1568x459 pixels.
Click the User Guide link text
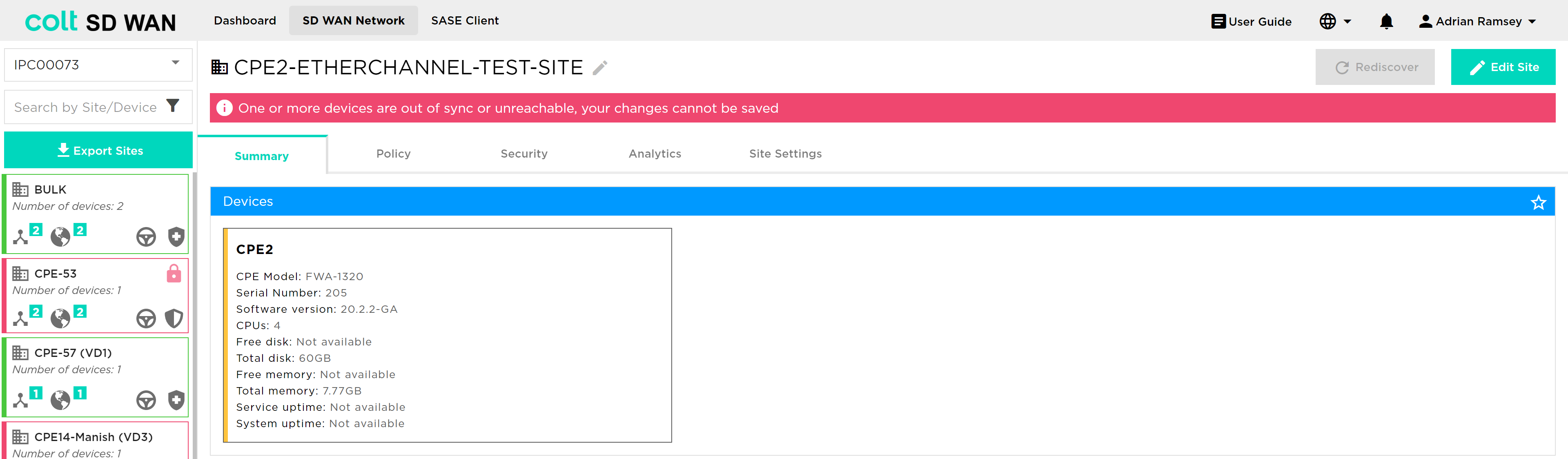pos(1260,21)
